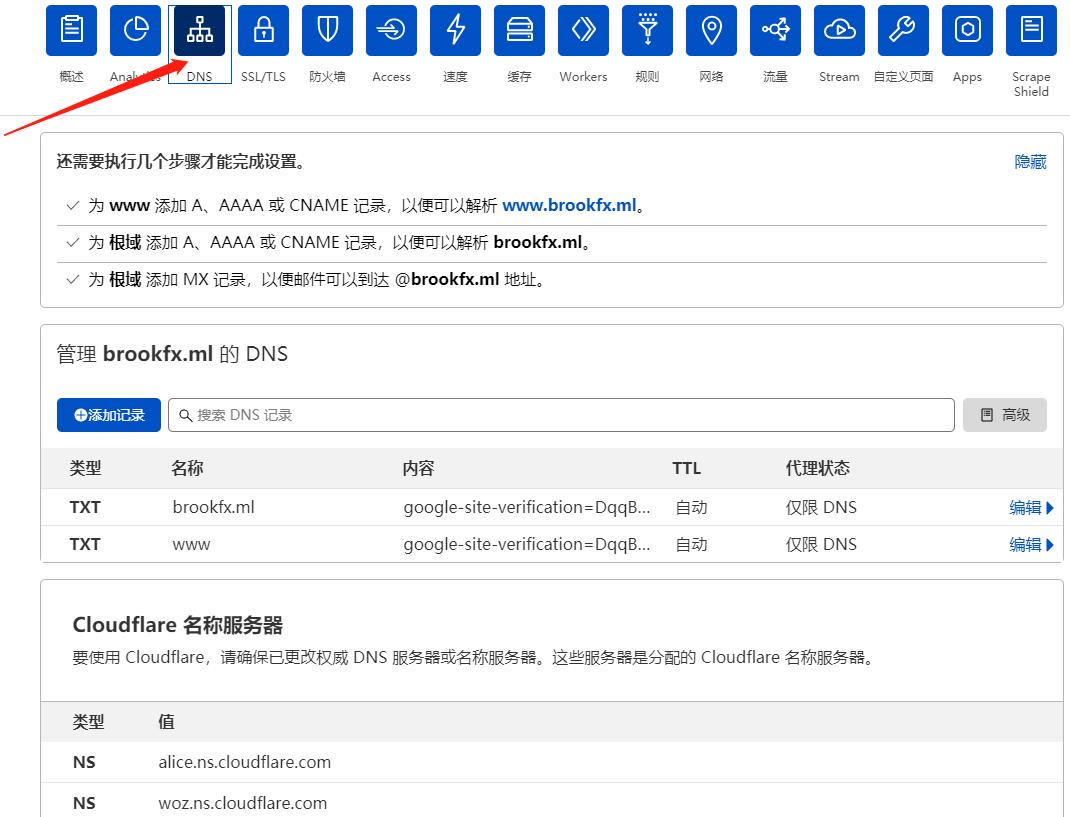The height and width of the screenshot is (817, 1070).
Task: Select the 网络 (Network) location pin icon
Action: click(711, 29)
